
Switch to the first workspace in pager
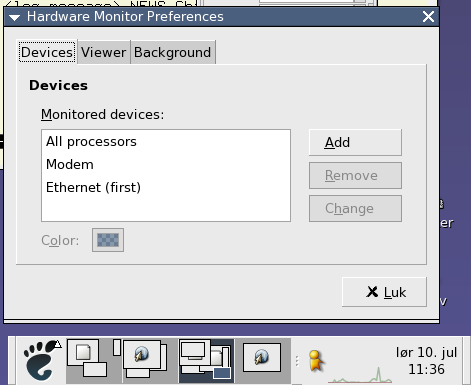point(94,361)
